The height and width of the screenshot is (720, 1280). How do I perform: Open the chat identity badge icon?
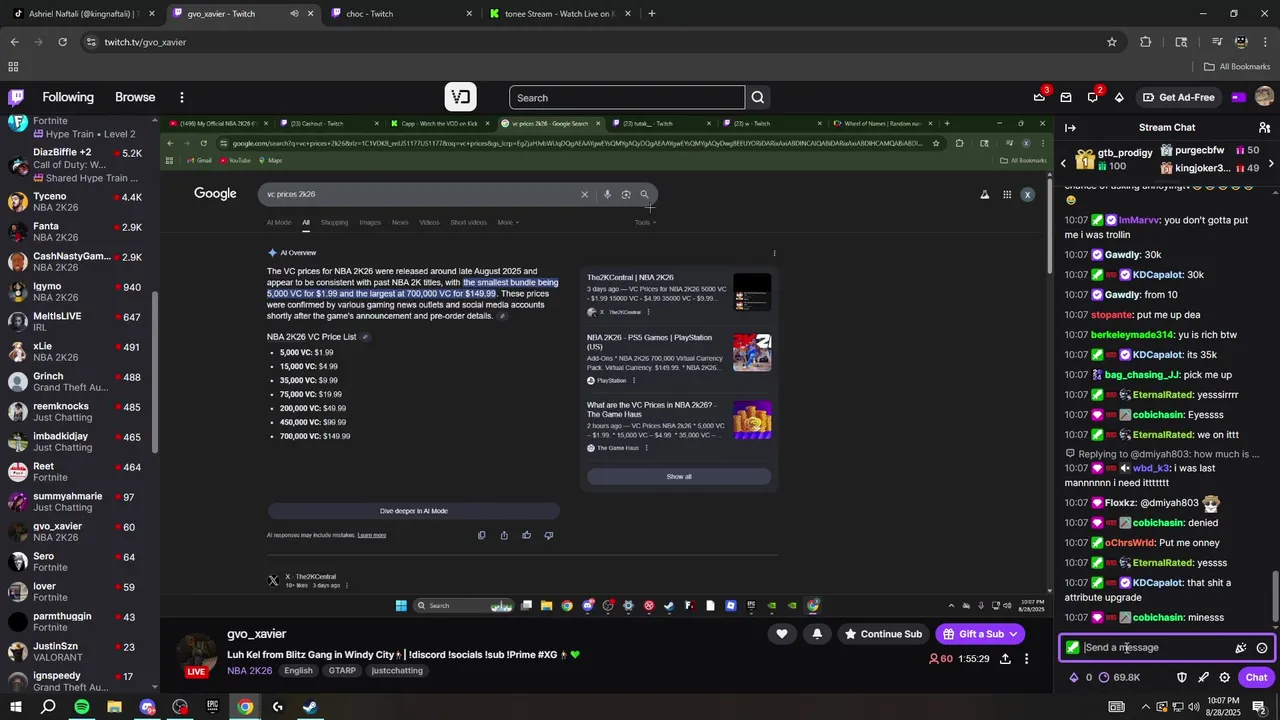(x=1073, y=648)
